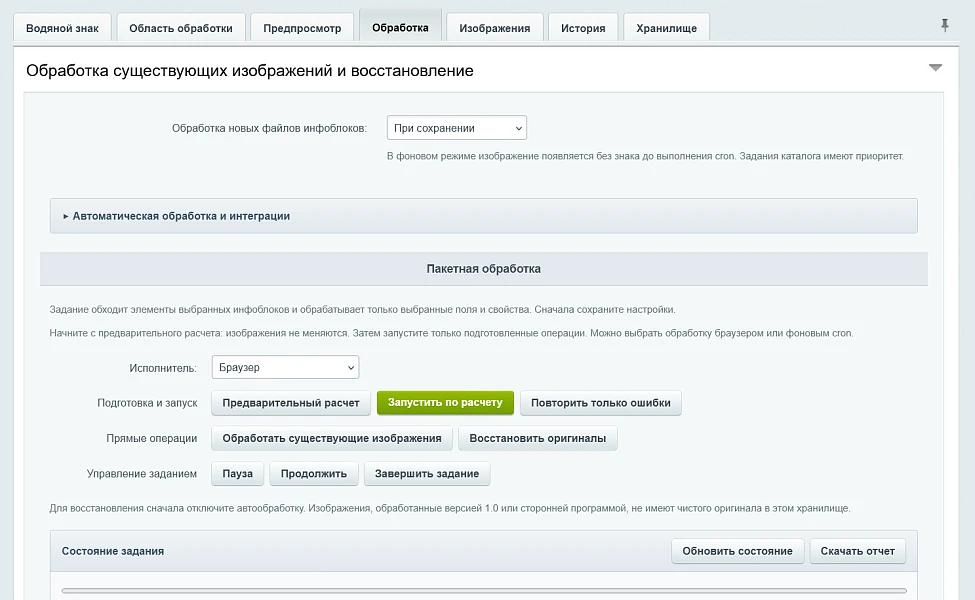Click the Управление заданием label
Image resolution: width=975 pixels, height=600 pixels.
click(142, 474)
